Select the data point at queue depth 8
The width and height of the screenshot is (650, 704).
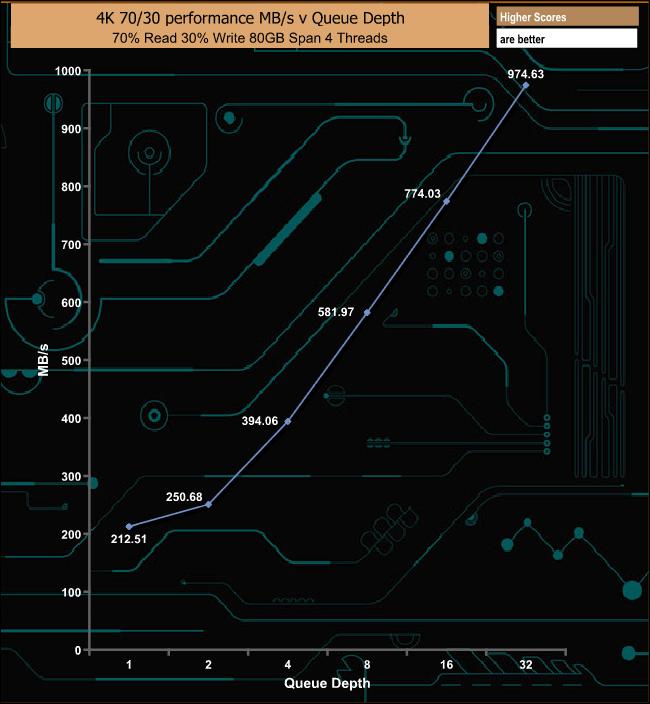point(367,312)
